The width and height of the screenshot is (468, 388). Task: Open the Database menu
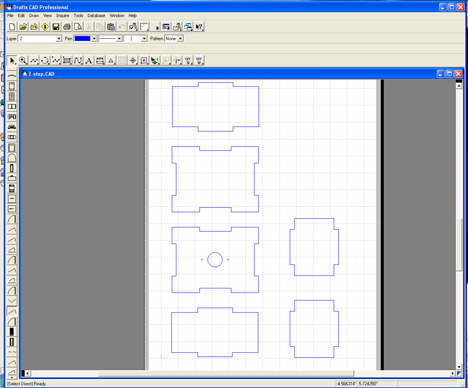pyautogui.click(x=96, y=16)
